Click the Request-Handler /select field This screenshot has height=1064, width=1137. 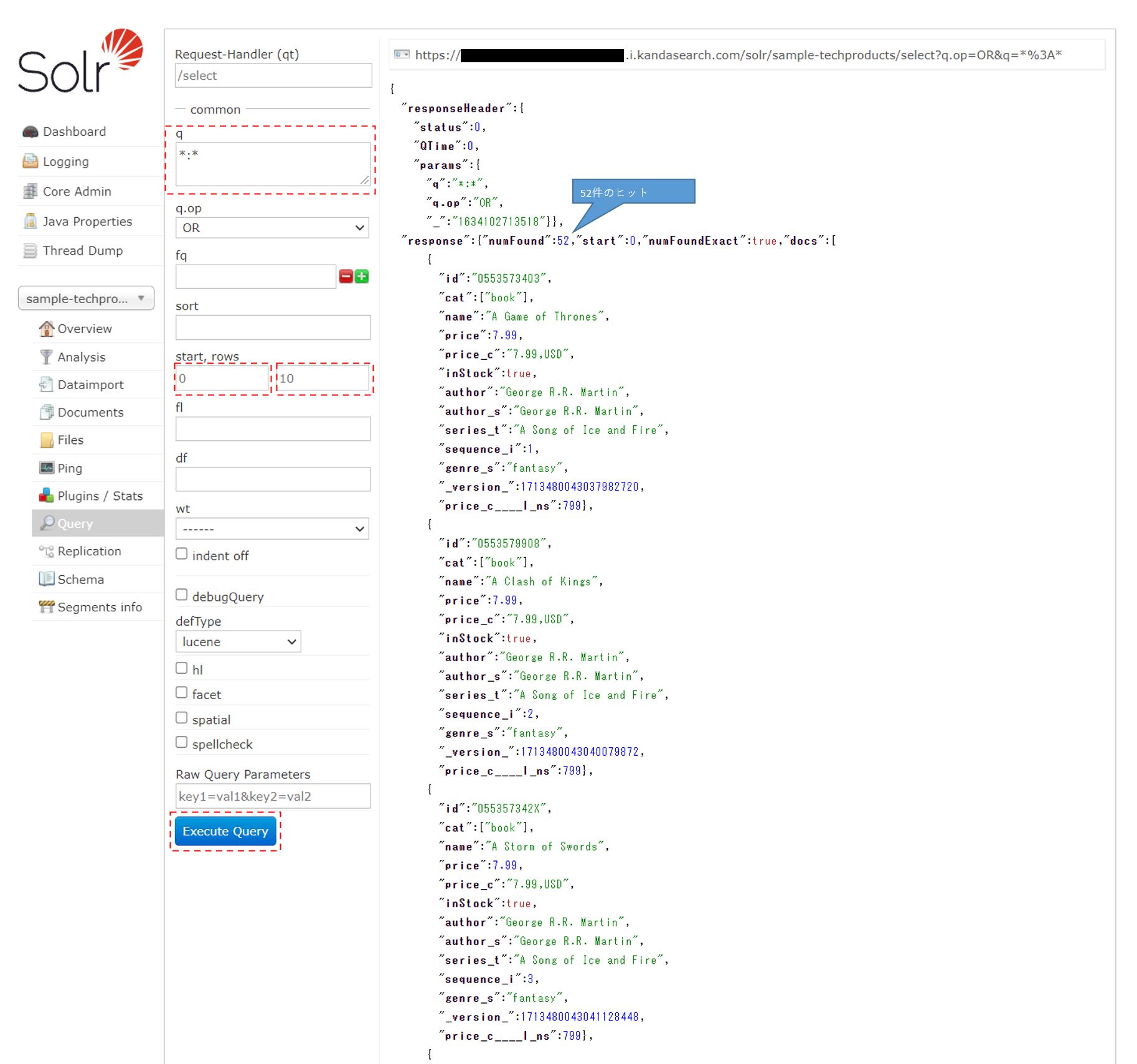click(273, 75)
